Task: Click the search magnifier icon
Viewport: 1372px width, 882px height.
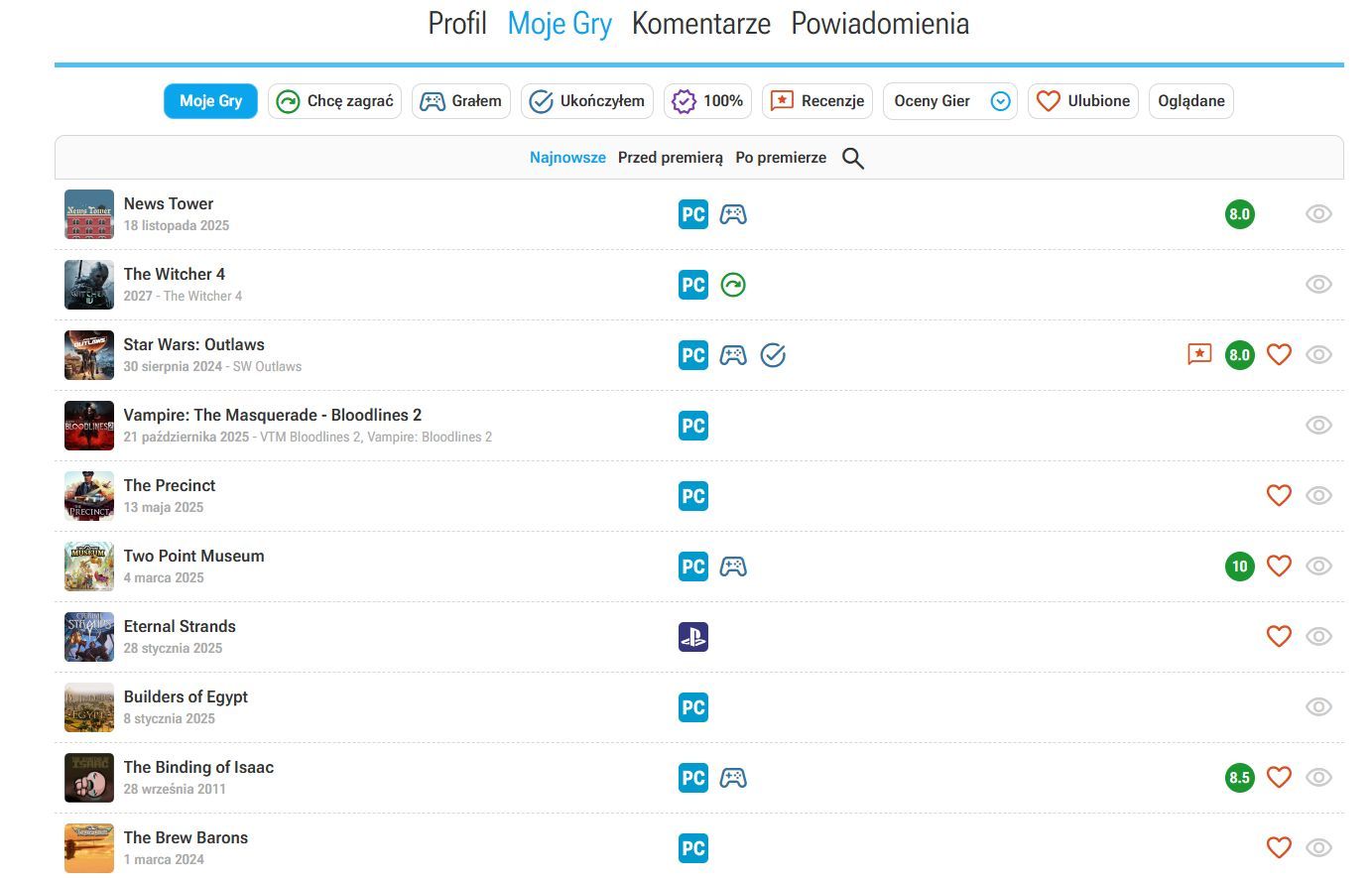Action: pos(852,159)
